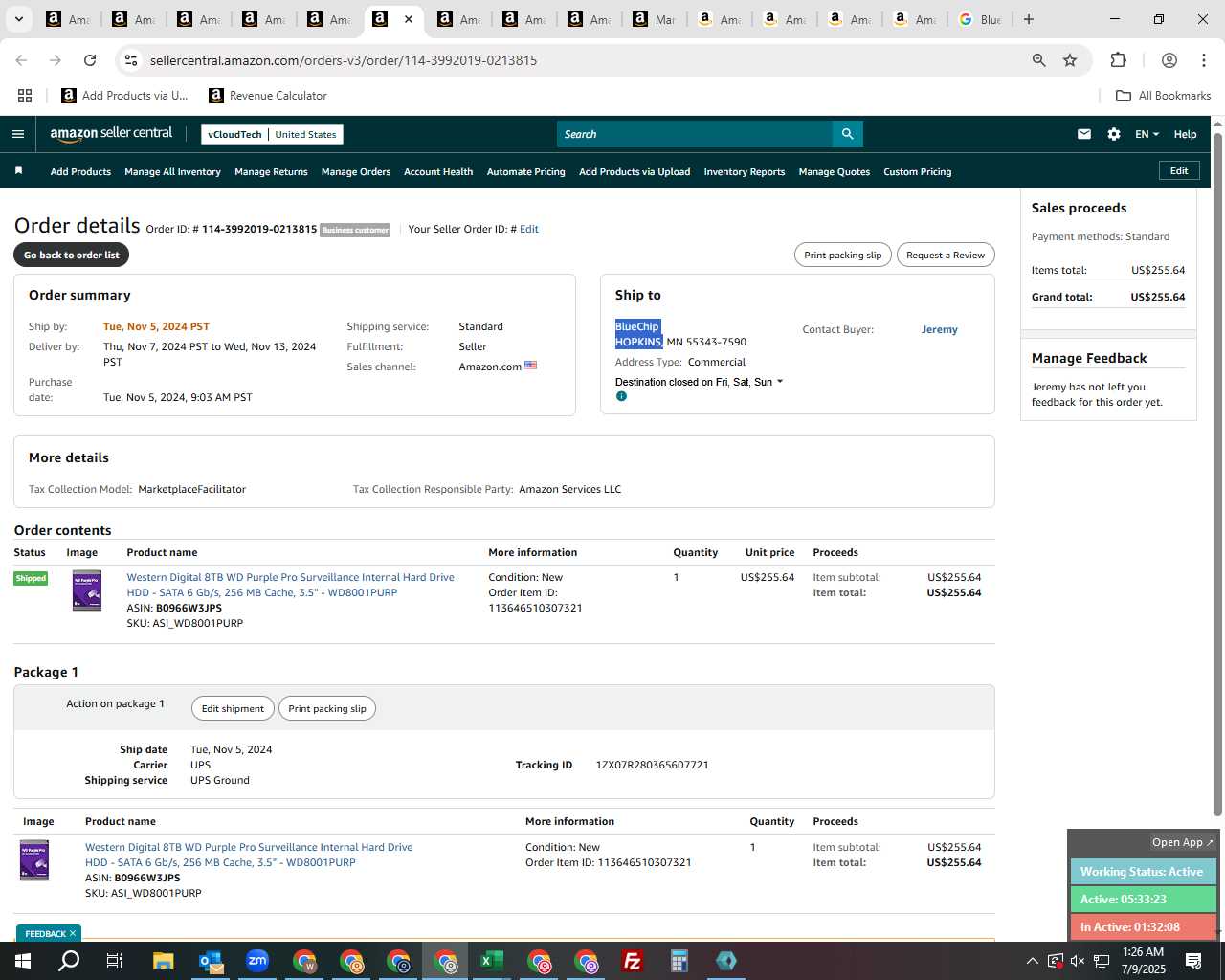Viewport: 1225px width, 980px height.
Task: Open Task View on taskbar
Action: 114,961
